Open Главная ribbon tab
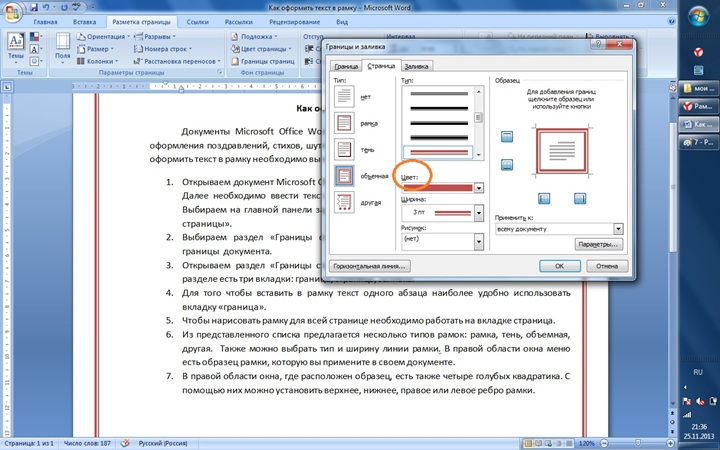The image size is (720, 450). pos(45,22)
